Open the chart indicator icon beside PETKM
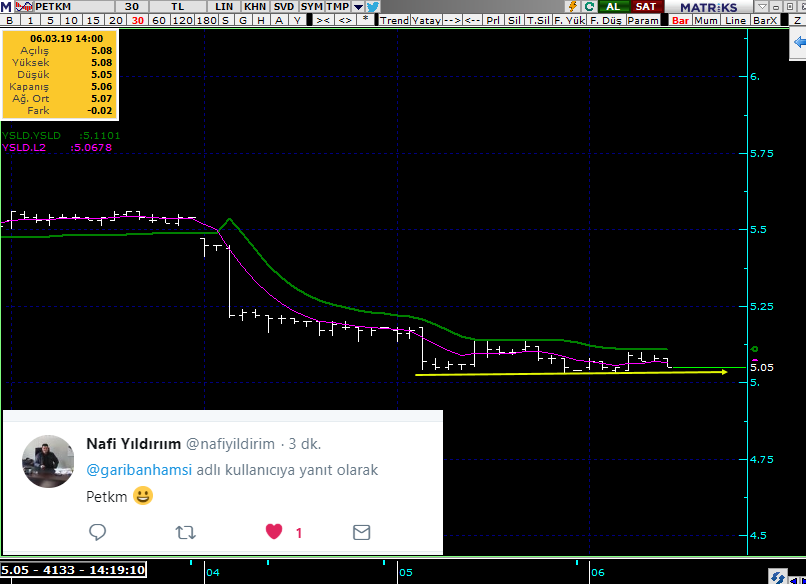Screen dimensions: 806x584 tap(24, 7)
